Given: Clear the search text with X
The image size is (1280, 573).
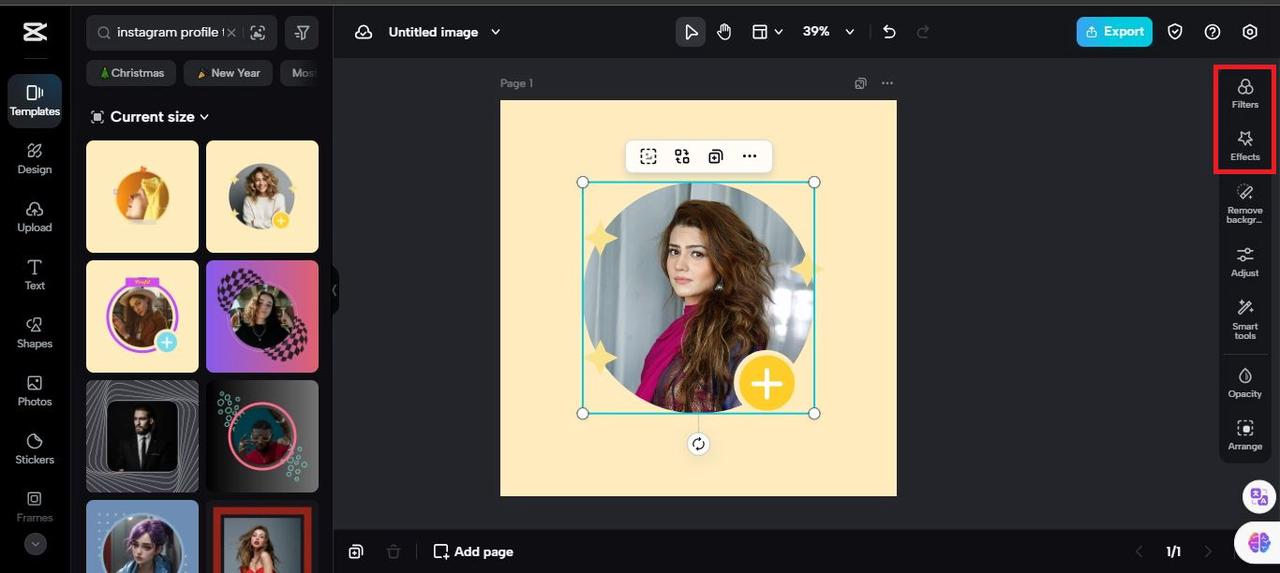Looking at the screenshot, I should click(232, 32).
